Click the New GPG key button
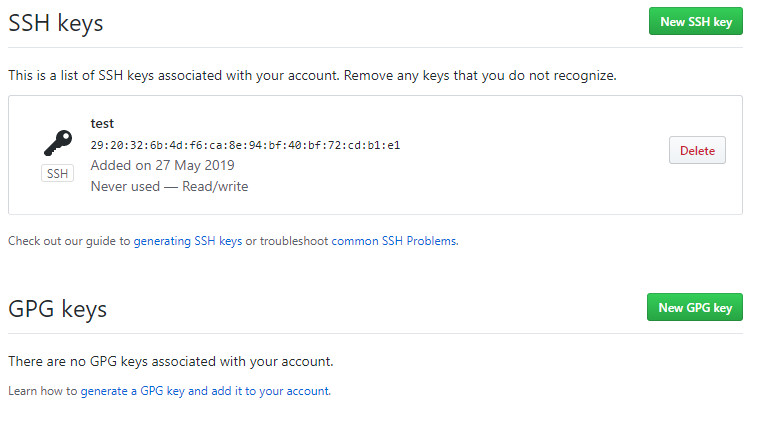 coord(695,307)
